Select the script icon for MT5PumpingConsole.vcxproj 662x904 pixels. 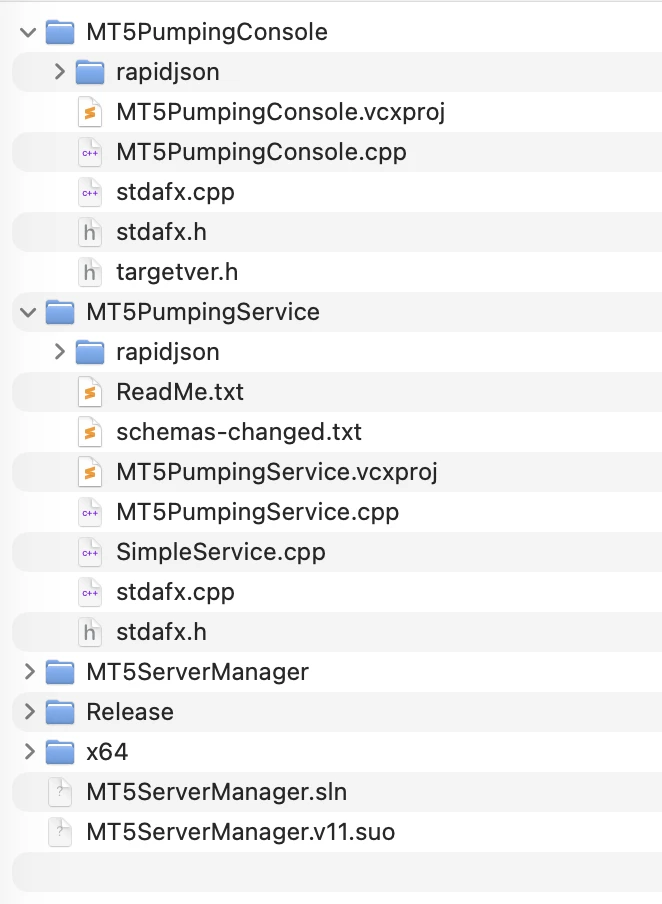coord(90,112)
